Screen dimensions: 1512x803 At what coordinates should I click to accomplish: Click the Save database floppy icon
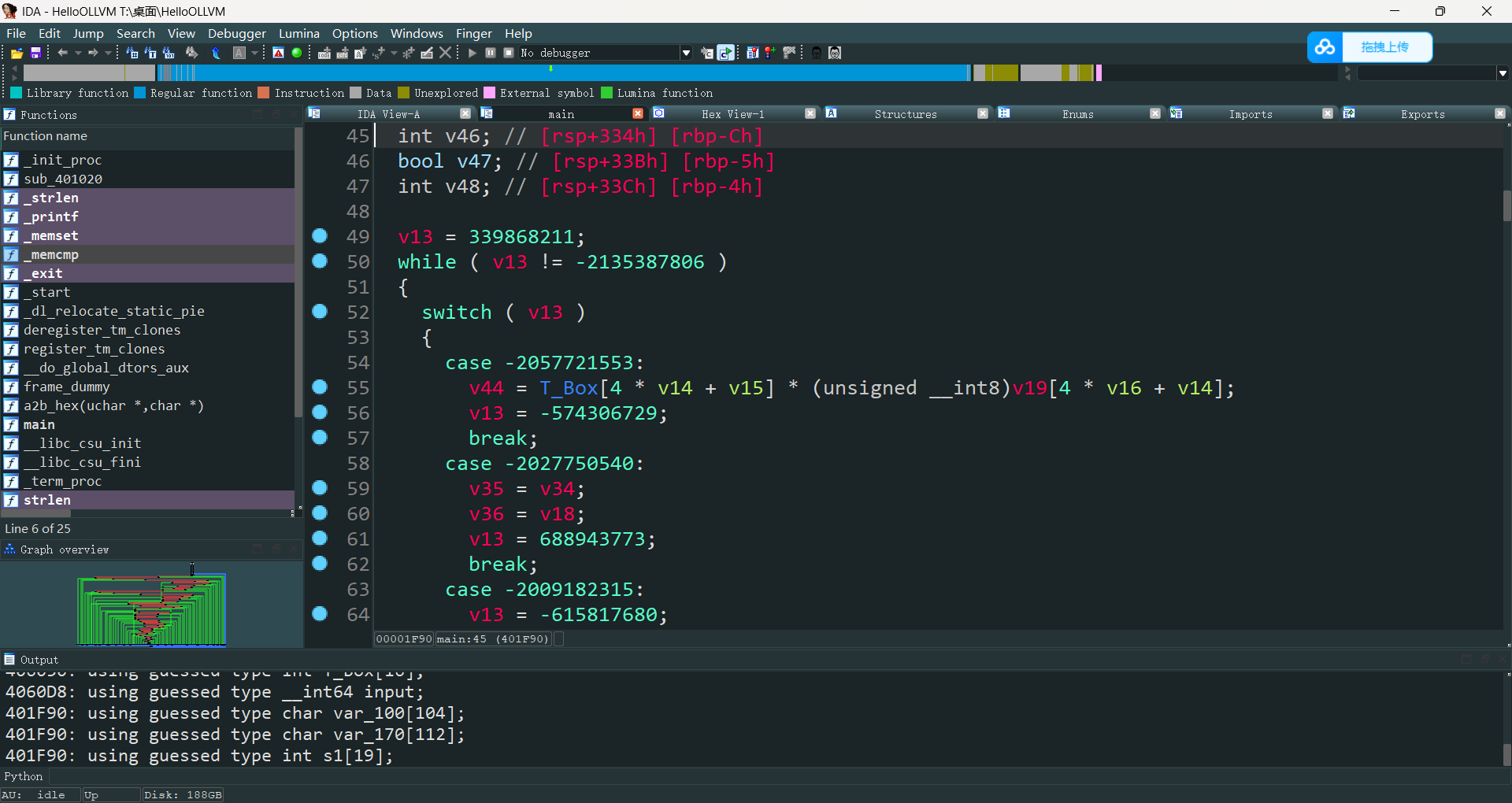coord(35,53)
